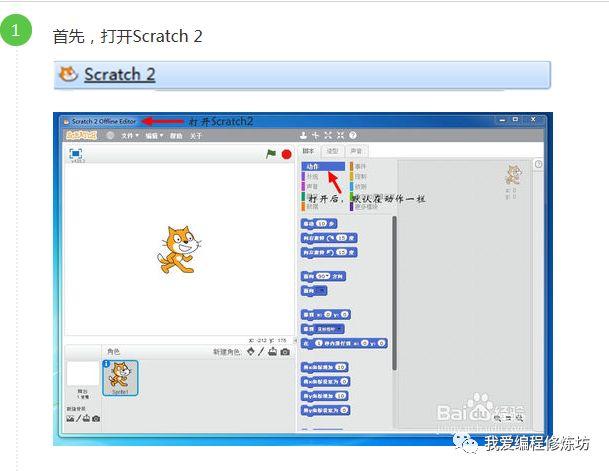Select the 控制 (Control) block category

click(360, 176)
